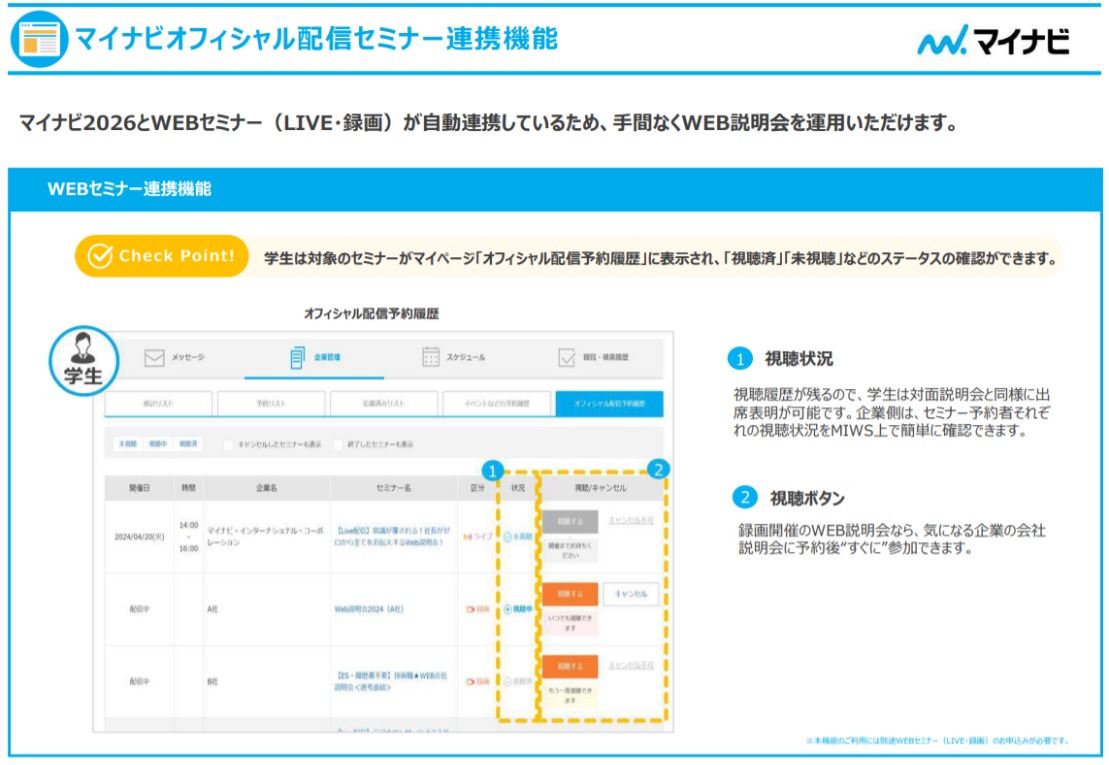Click the B社 company name cell

[212, 682]
